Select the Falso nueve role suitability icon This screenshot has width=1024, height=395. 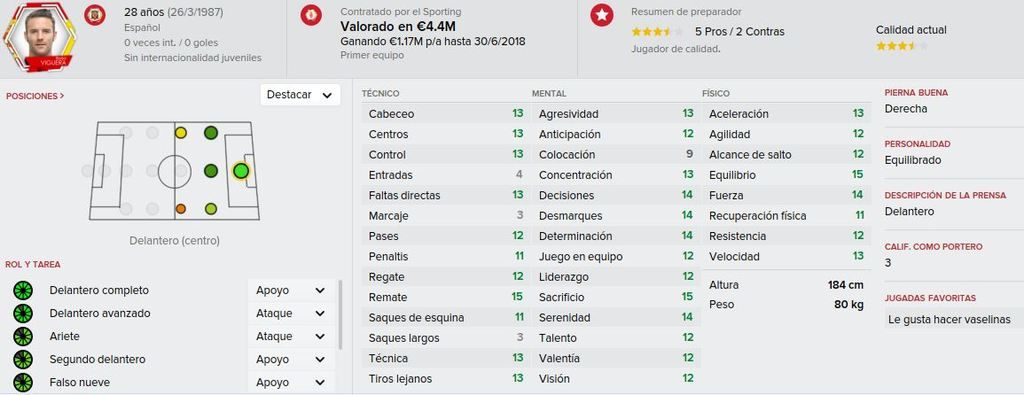tap(23, 382)
